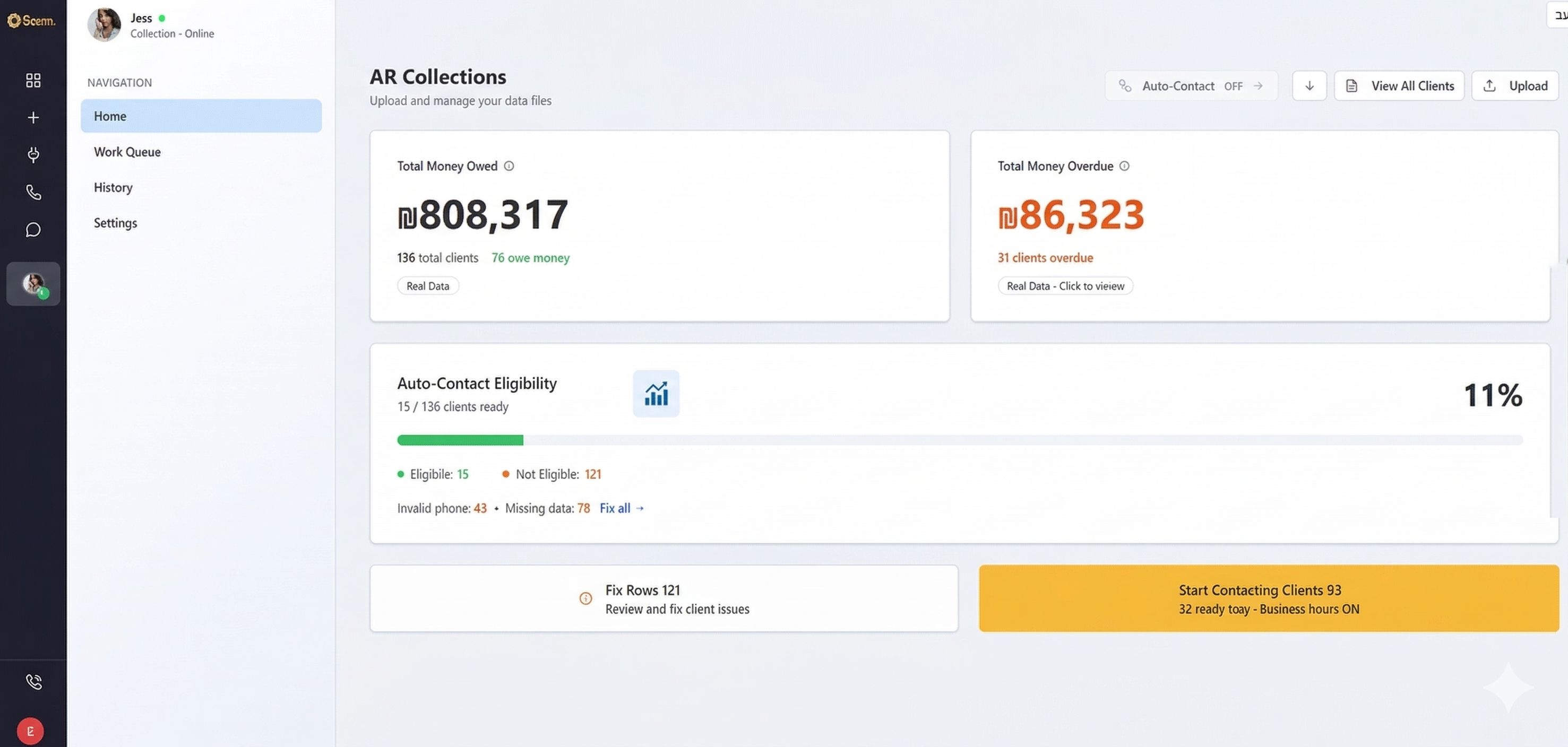Open the chat bubble icon in sidebar
The image size is (1568, 747).
[33, 230]
